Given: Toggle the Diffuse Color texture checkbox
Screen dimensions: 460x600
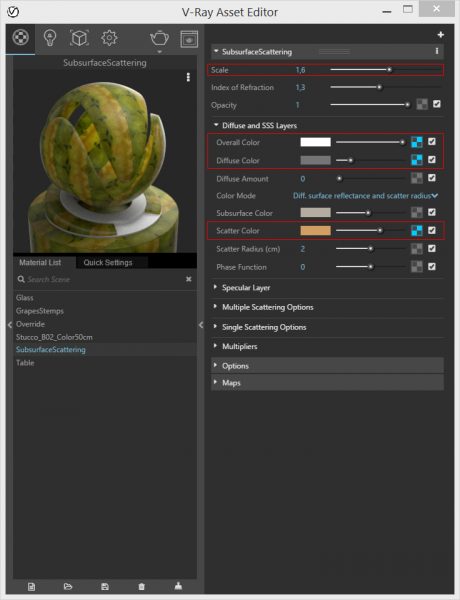Looking at the screenshot, I should click(432, 160).
